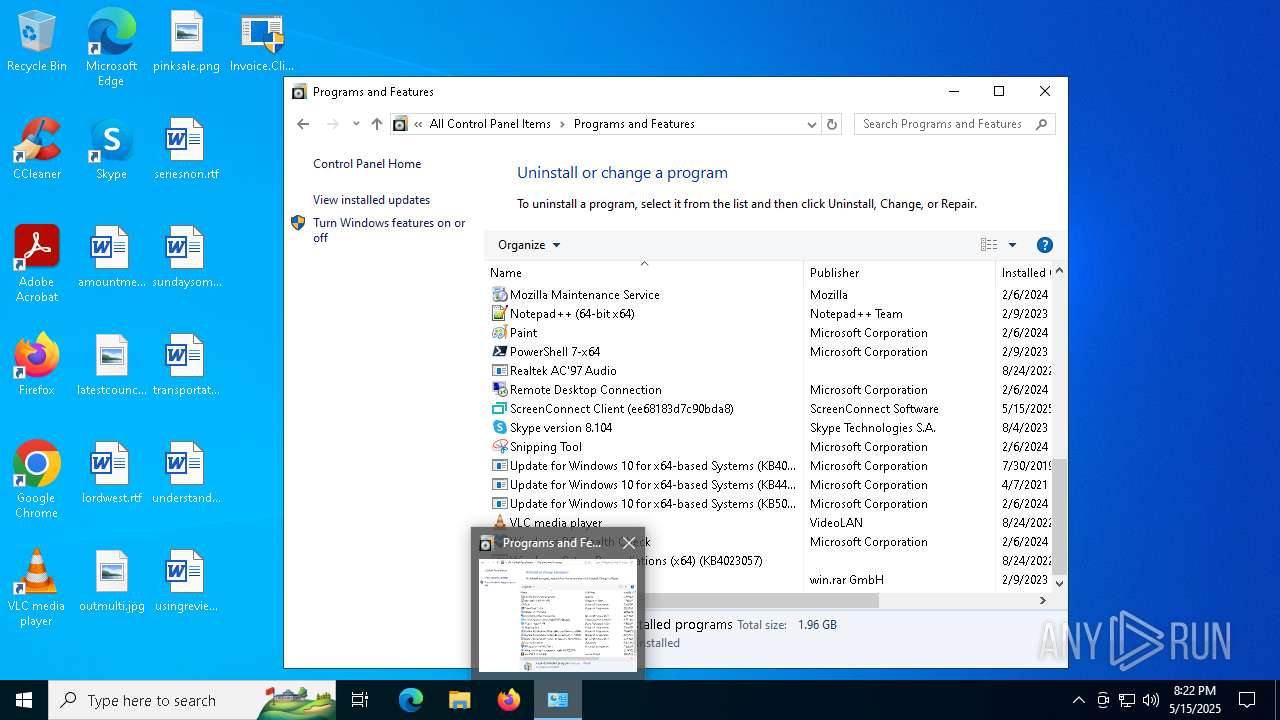1280x720 pixels.
Task: Open View installed updates link
Action: tap(371, 200)
